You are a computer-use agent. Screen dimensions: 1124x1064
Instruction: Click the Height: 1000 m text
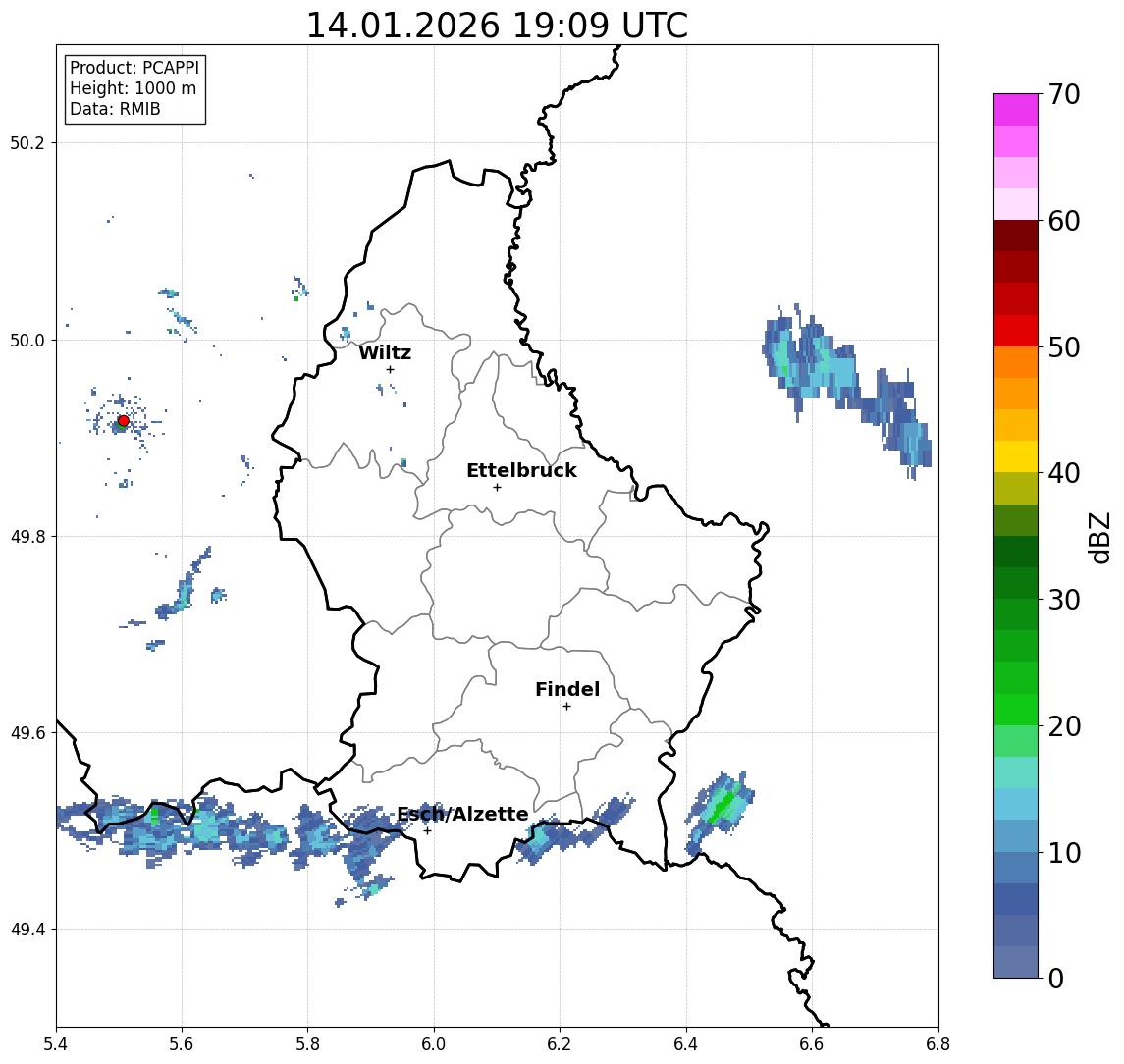pos(133,88)
